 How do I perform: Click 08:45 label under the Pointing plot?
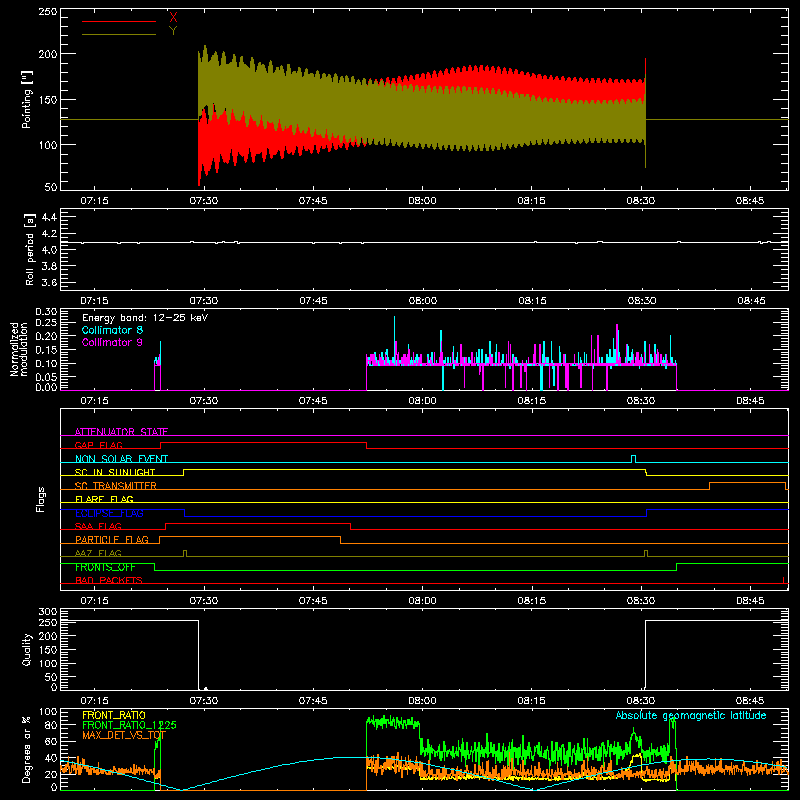pos(750,201)
